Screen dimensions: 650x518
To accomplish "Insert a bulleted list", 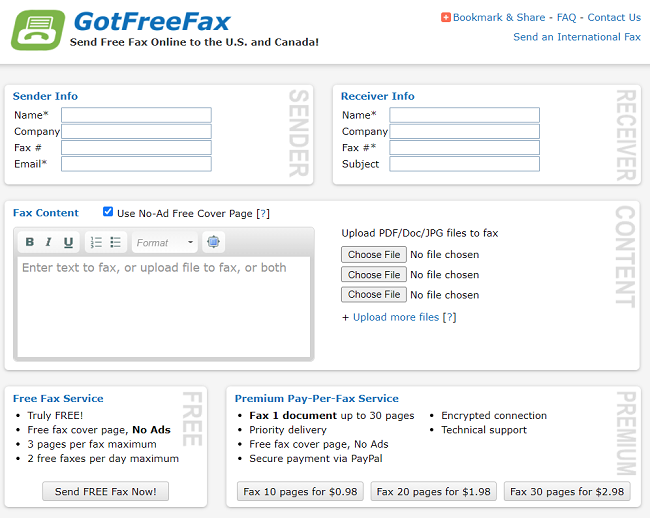I will pyautogui.click(x=115, y=242).
